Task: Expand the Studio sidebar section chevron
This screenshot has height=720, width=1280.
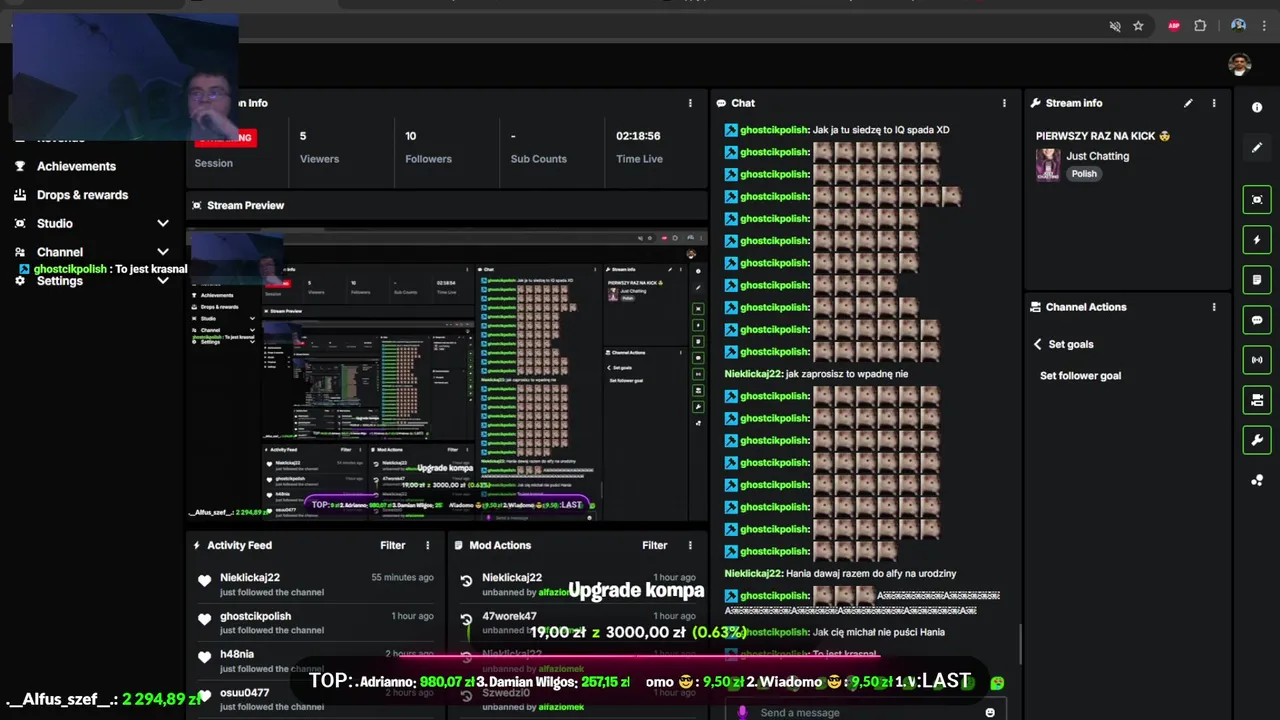Action: 163,223
